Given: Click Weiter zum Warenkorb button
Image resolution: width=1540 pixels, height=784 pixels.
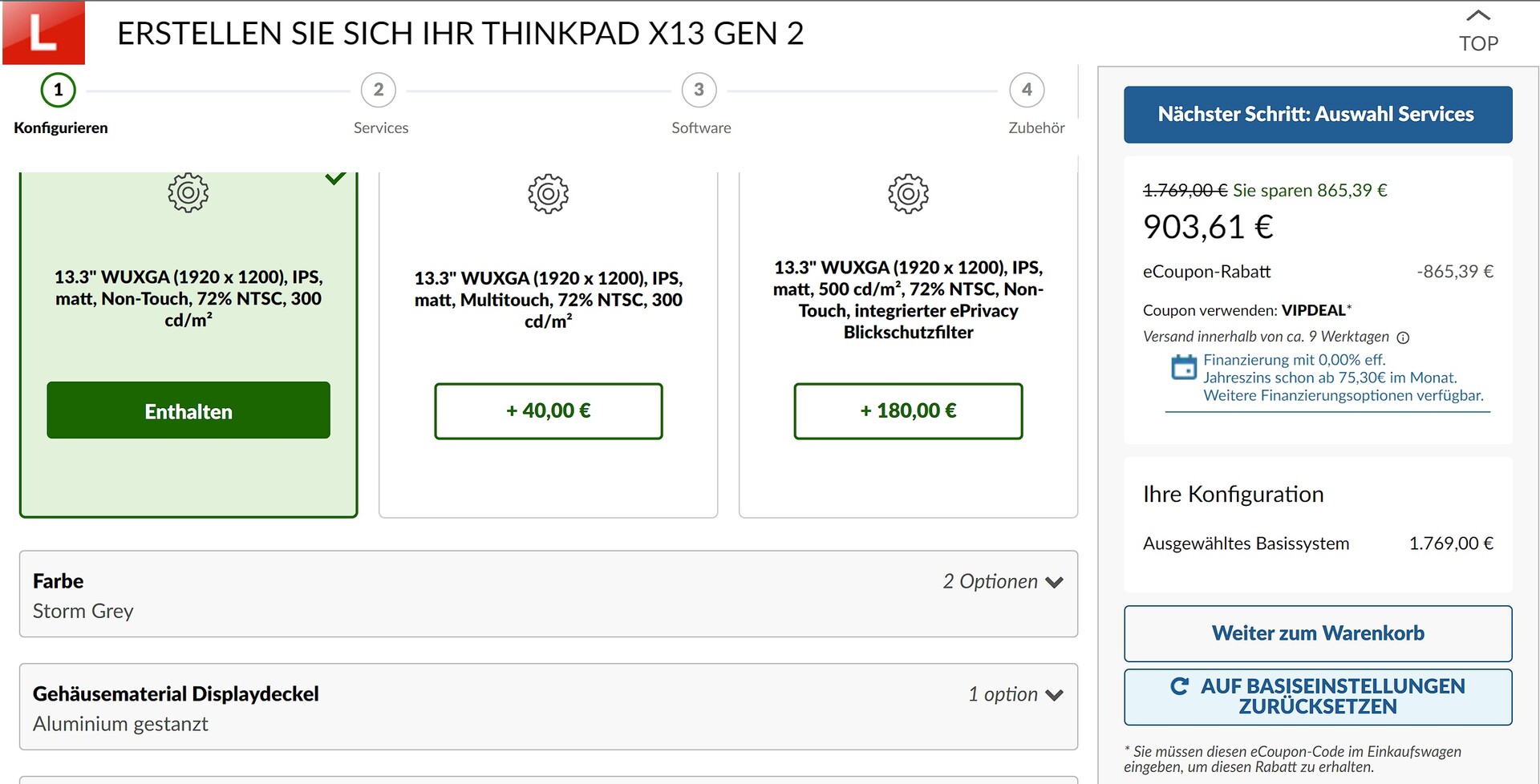Looking at the screenshot, I should pos(1318,633).
